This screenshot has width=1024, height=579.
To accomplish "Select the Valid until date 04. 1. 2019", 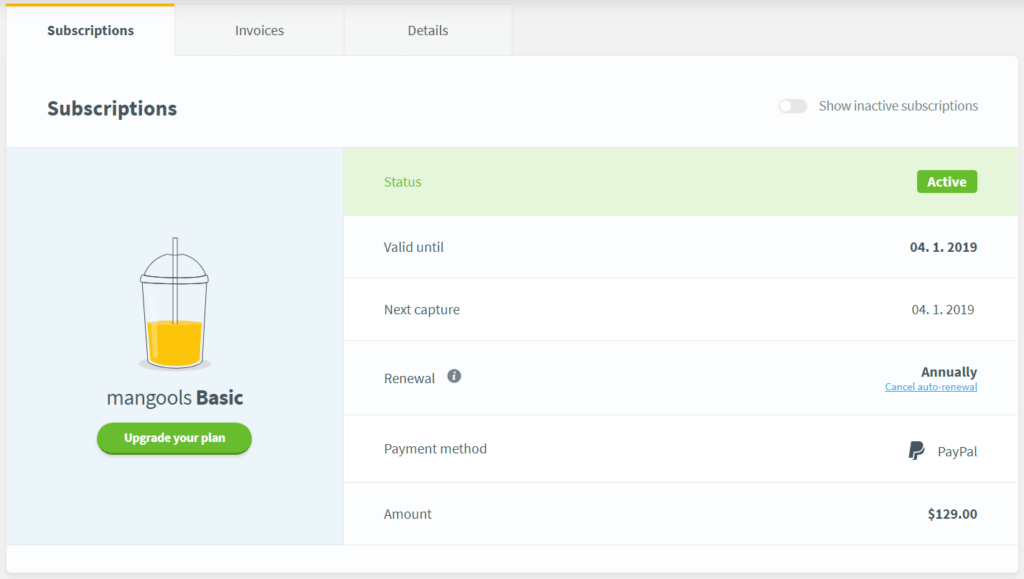I will coord(943,247).
